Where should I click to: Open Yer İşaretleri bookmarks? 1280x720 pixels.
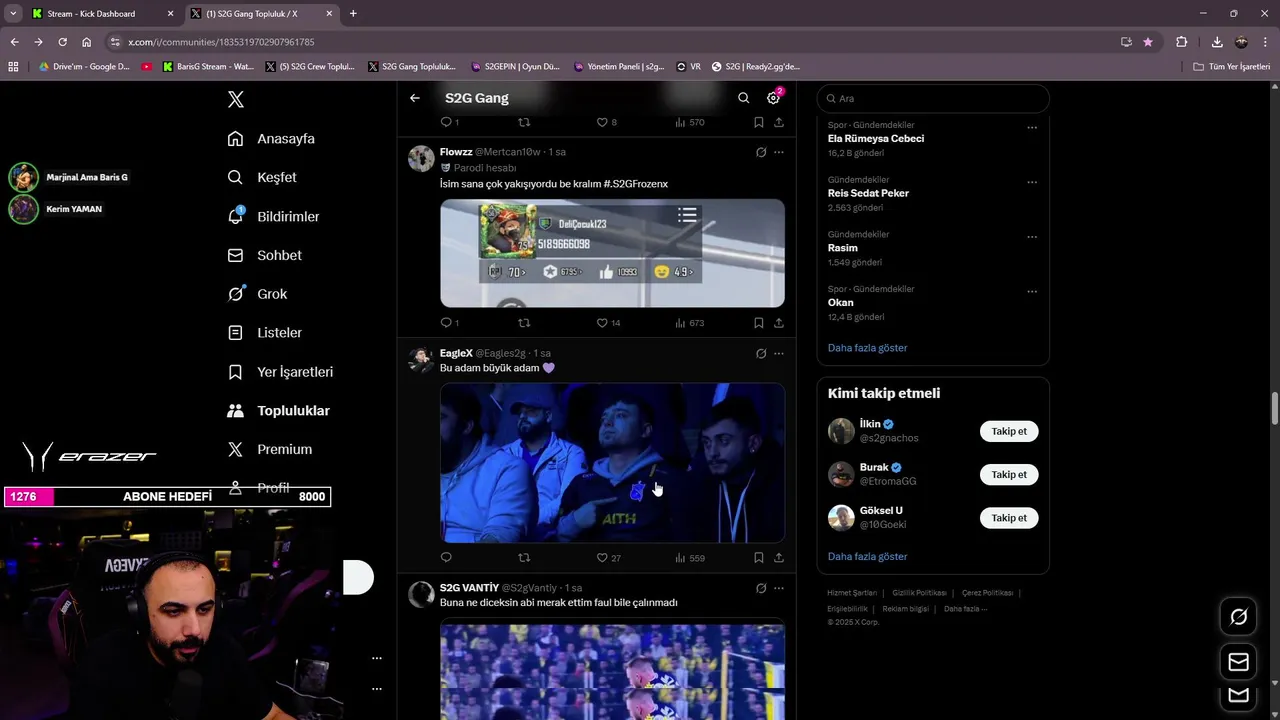coord(280,372)
